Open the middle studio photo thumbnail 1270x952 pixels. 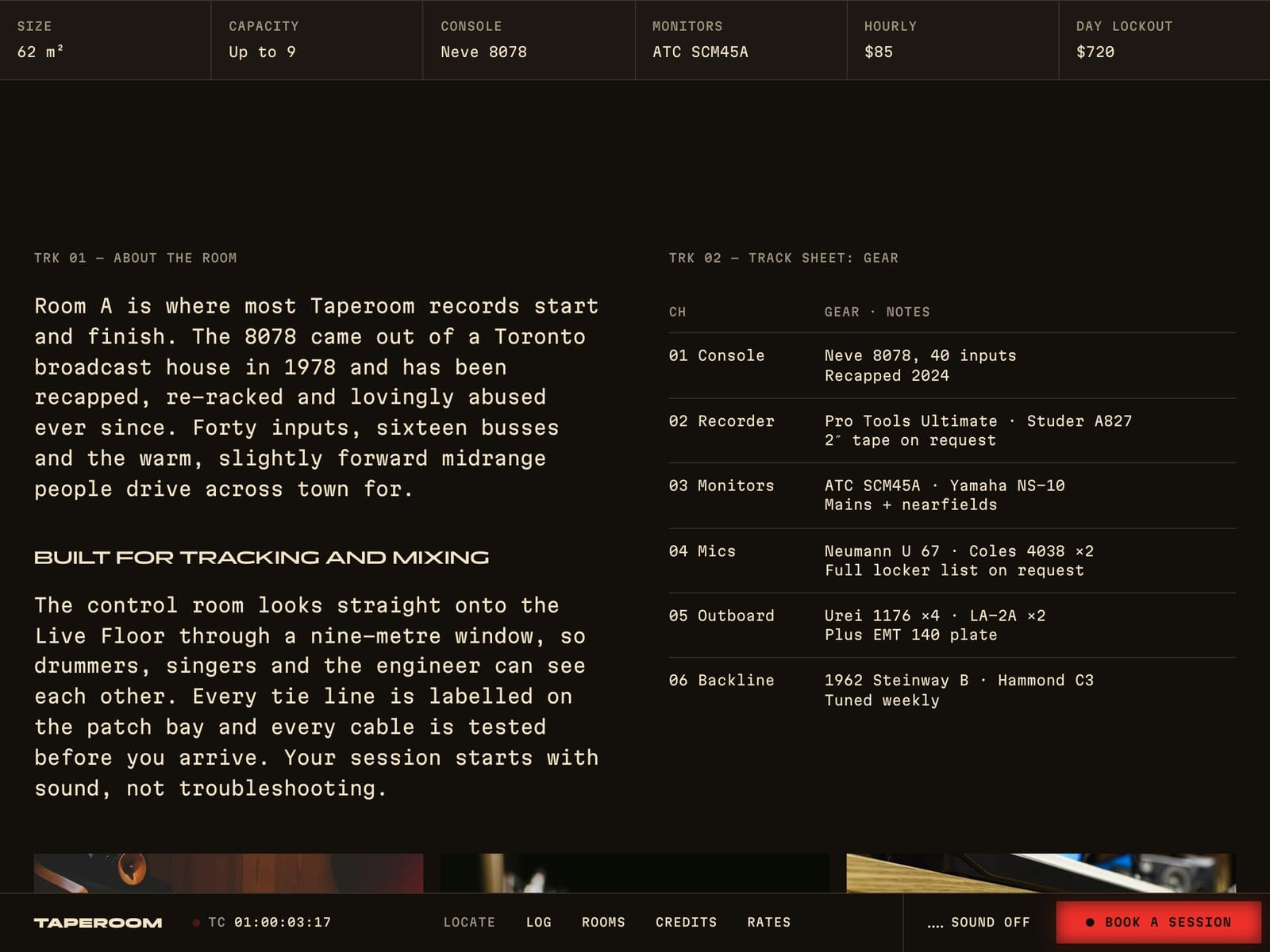point(635,873)
